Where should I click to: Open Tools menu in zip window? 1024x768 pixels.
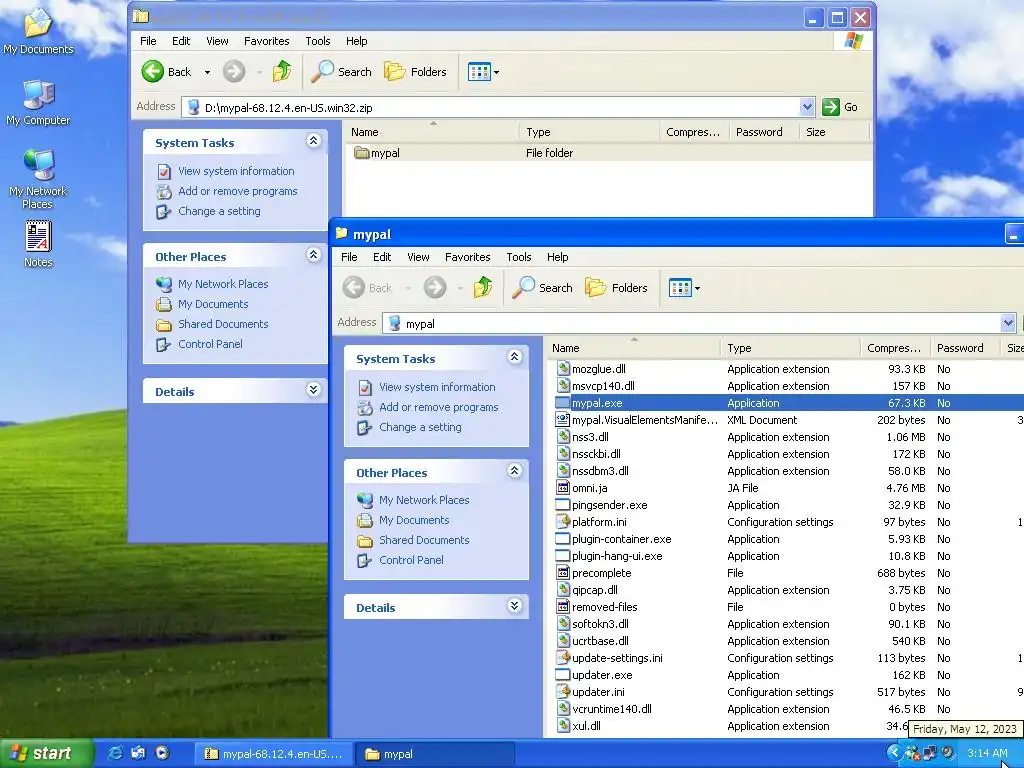coord(317,40)
